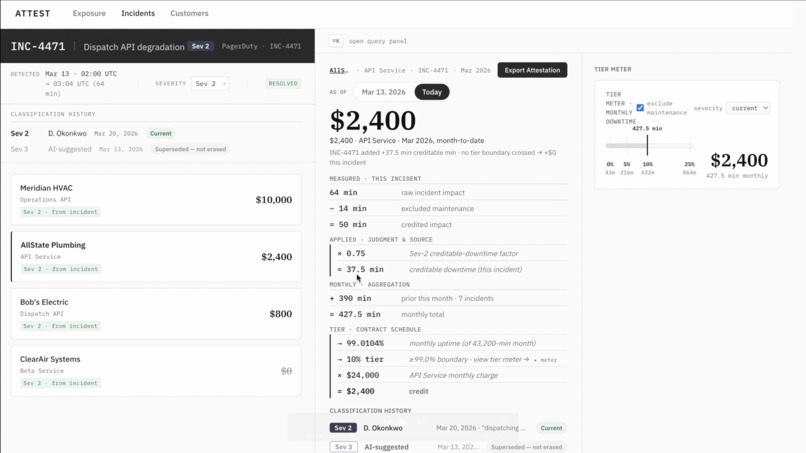Click the Sev 3 outlined badge in the bottom history

point(343,447)
